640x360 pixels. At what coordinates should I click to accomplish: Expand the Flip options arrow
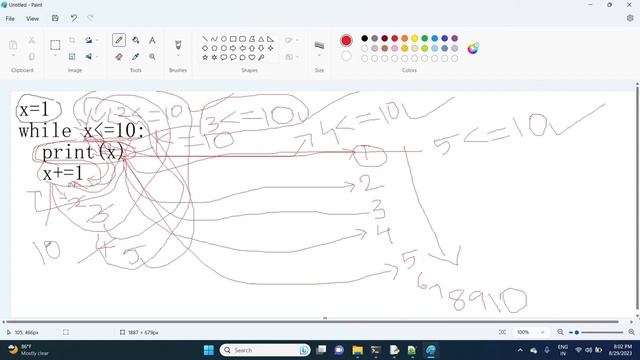(x=97, y=57)
